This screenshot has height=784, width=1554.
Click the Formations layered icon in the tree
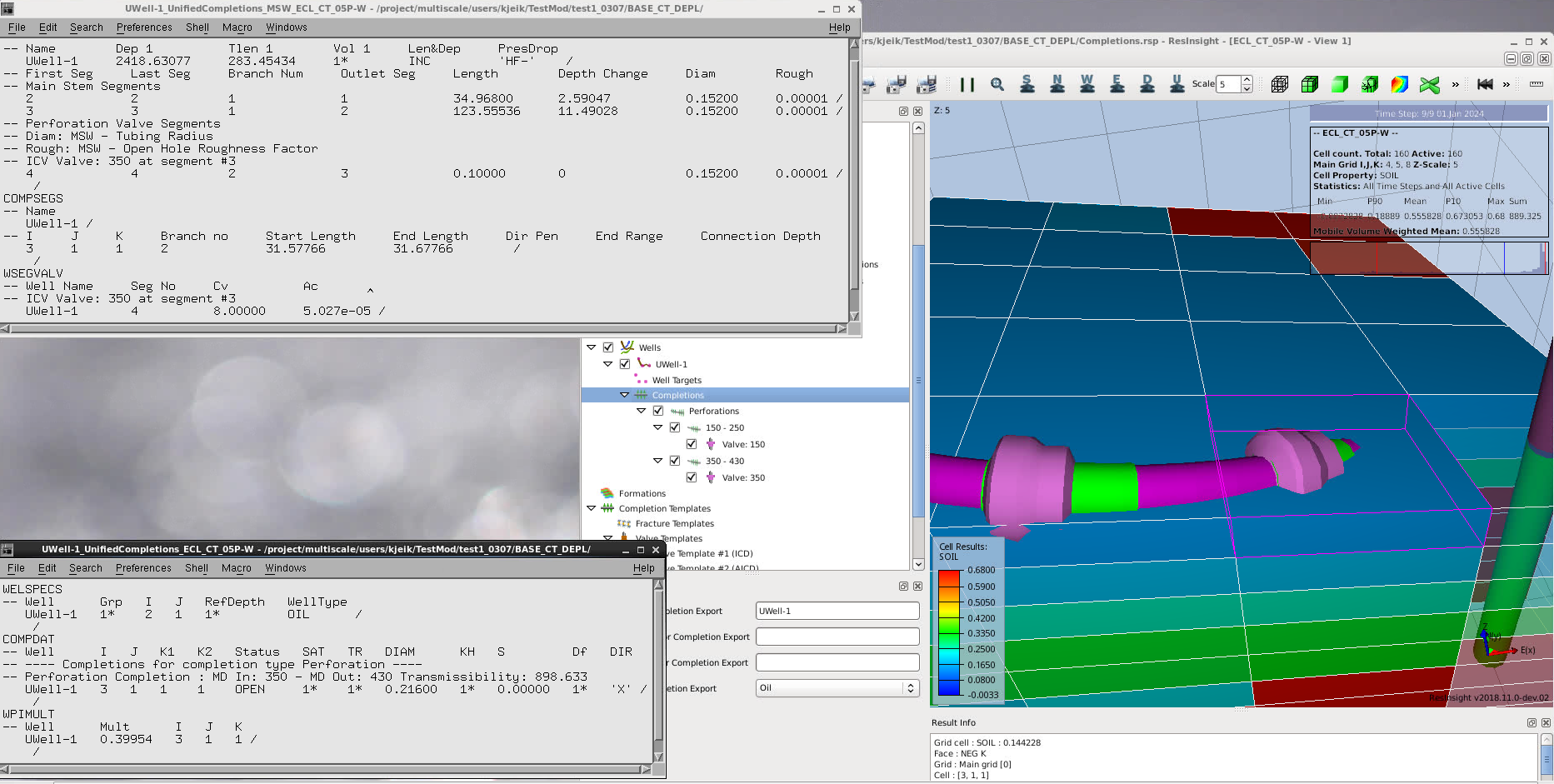click(607, 493)
